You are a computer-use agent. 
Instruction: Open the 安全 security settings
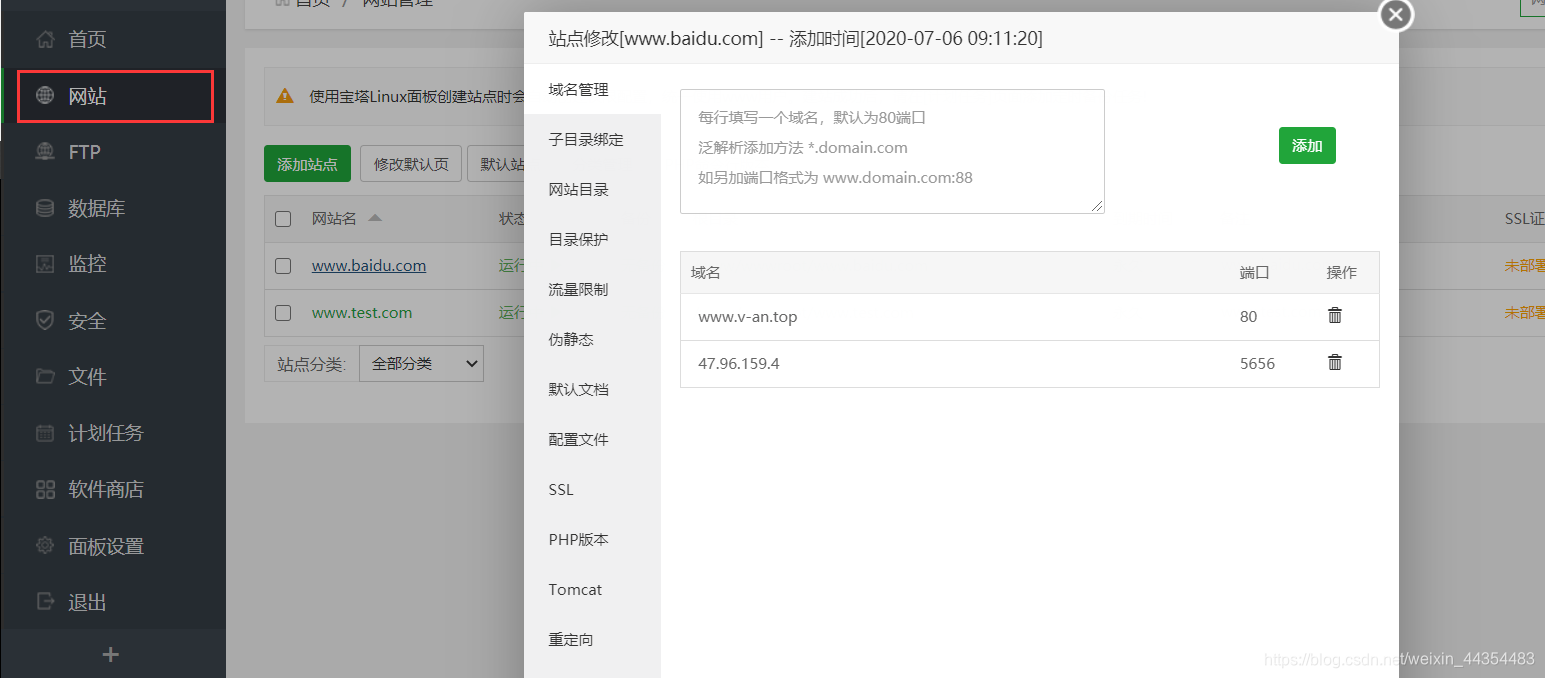[85, 320]
